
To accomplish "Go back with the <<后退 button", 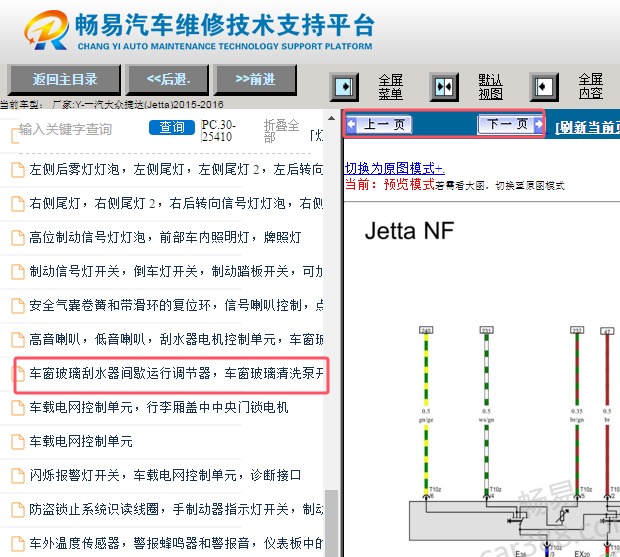I will 168,79.
